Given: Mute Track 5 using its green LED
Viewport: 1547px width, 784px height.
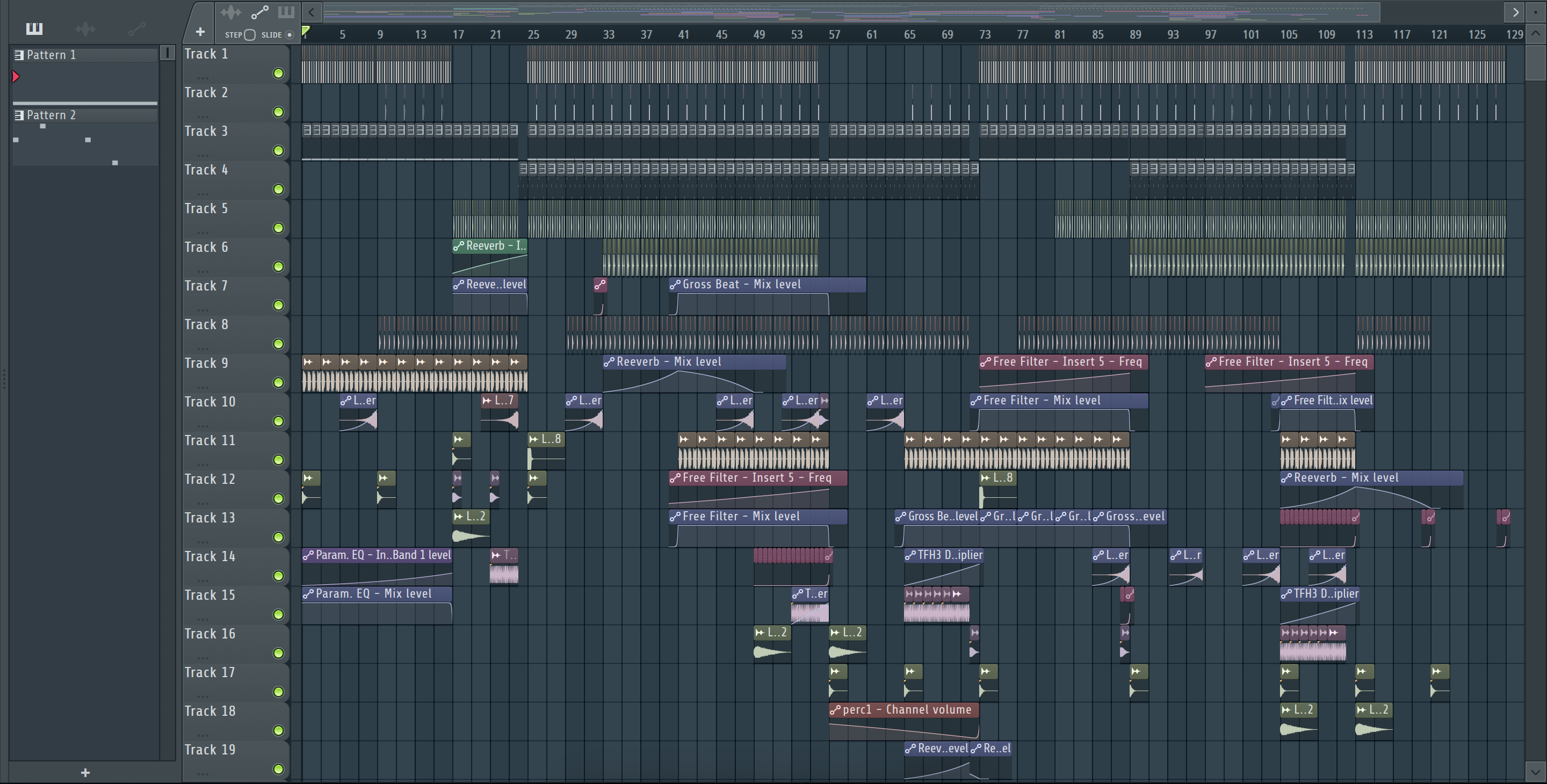Looking at the screenshot, I should coord(278,228).
